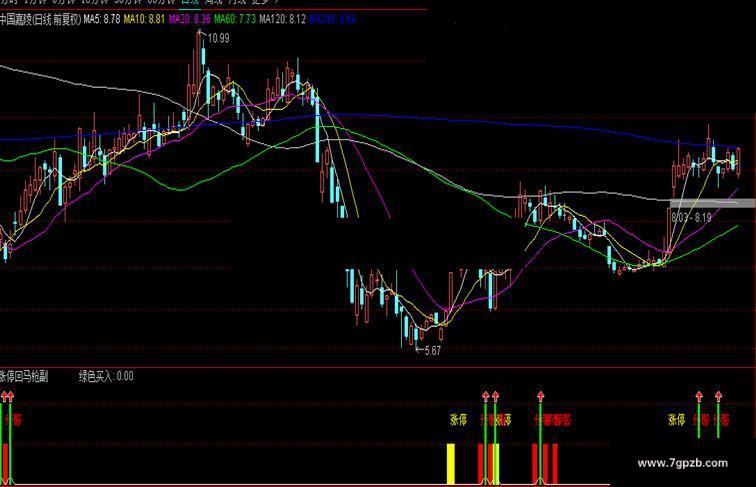This screenshot has width=756, height=487.
Task: Select the magenta MA20: 8.36 label
Action: pos(189,19)
